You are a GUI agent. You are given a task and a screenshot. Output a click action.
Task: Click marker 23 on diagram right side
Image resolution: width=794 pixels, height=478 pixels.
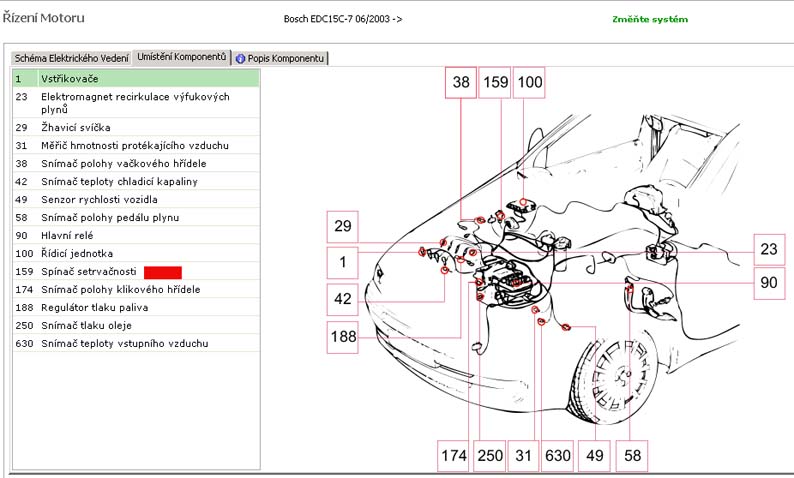768,250
